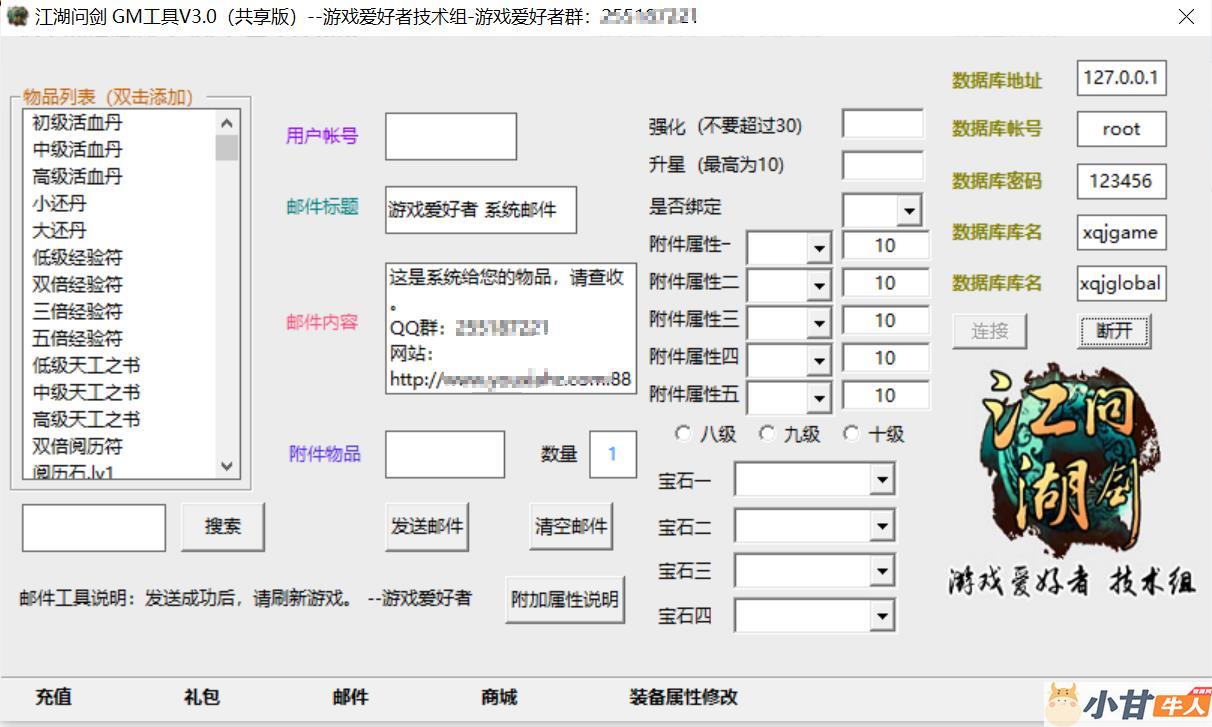Screen dimensions: 1212x727
Task: Click the app icon in the title bar
Action: 16,16
